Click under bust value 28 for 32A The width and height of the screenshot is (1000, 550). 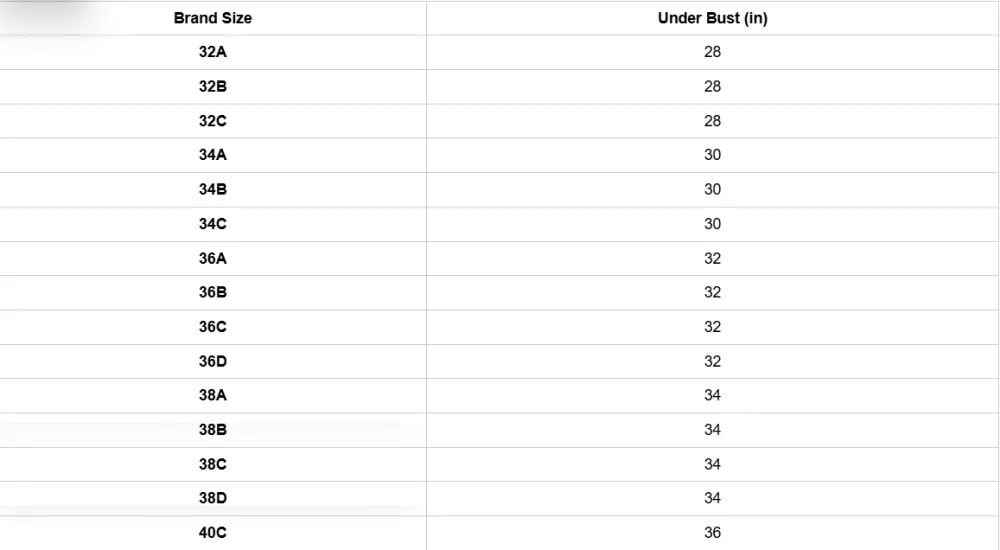point(712,52)
